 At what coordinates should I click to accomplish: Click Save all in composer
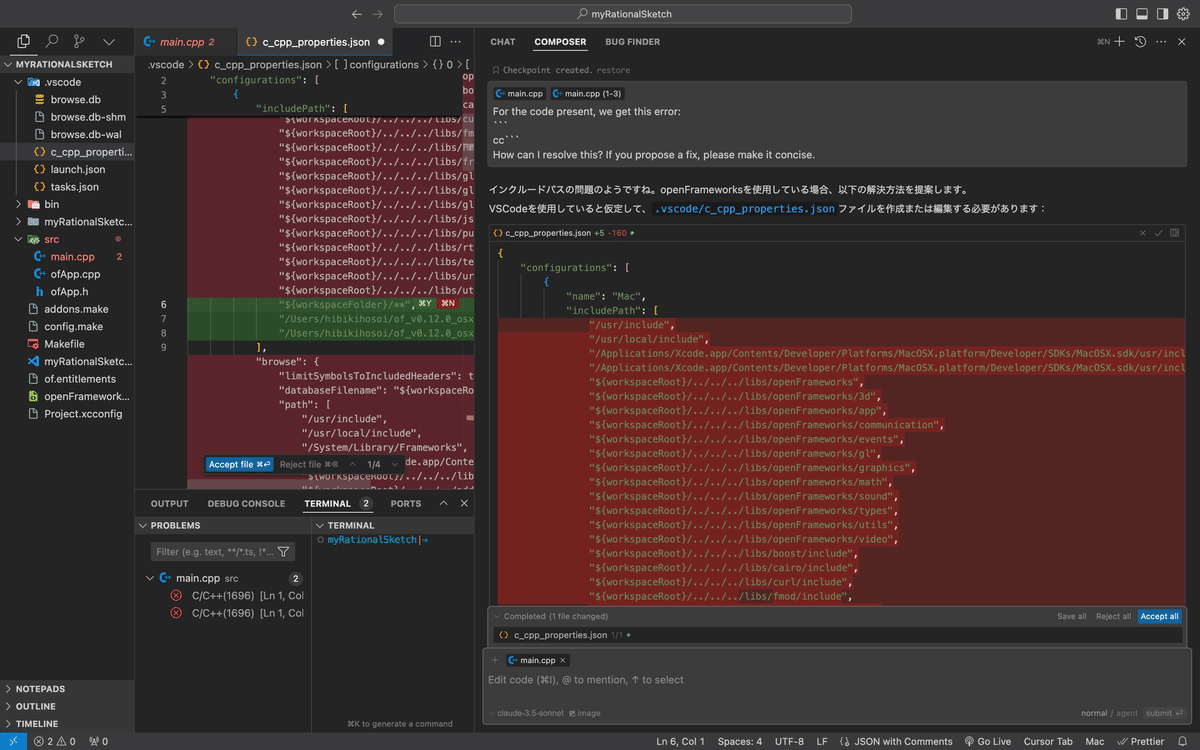pos(1071,616)
